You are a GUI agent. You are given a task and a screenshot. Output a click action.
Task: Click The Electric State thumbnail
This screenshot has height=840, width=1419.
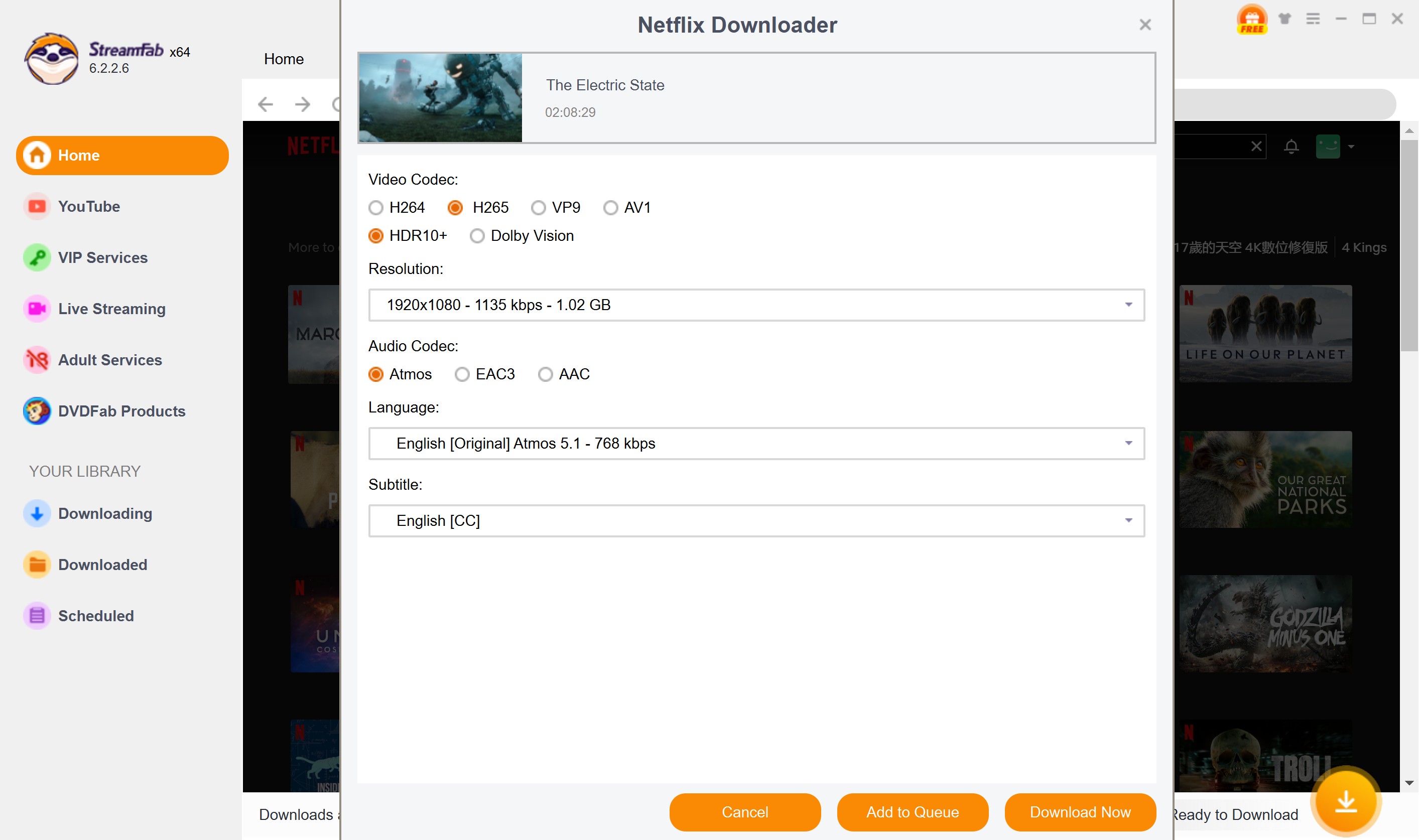[440, 97]
